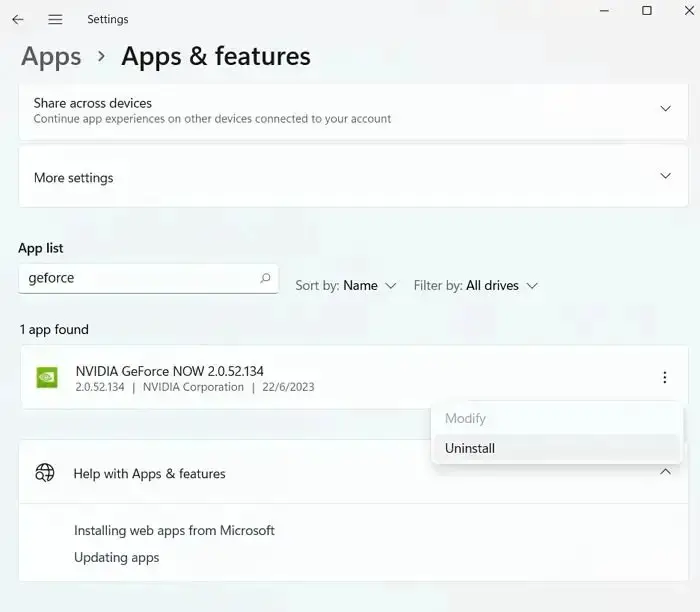Click the 22/6/2023 install date text

tap(288, 387)
